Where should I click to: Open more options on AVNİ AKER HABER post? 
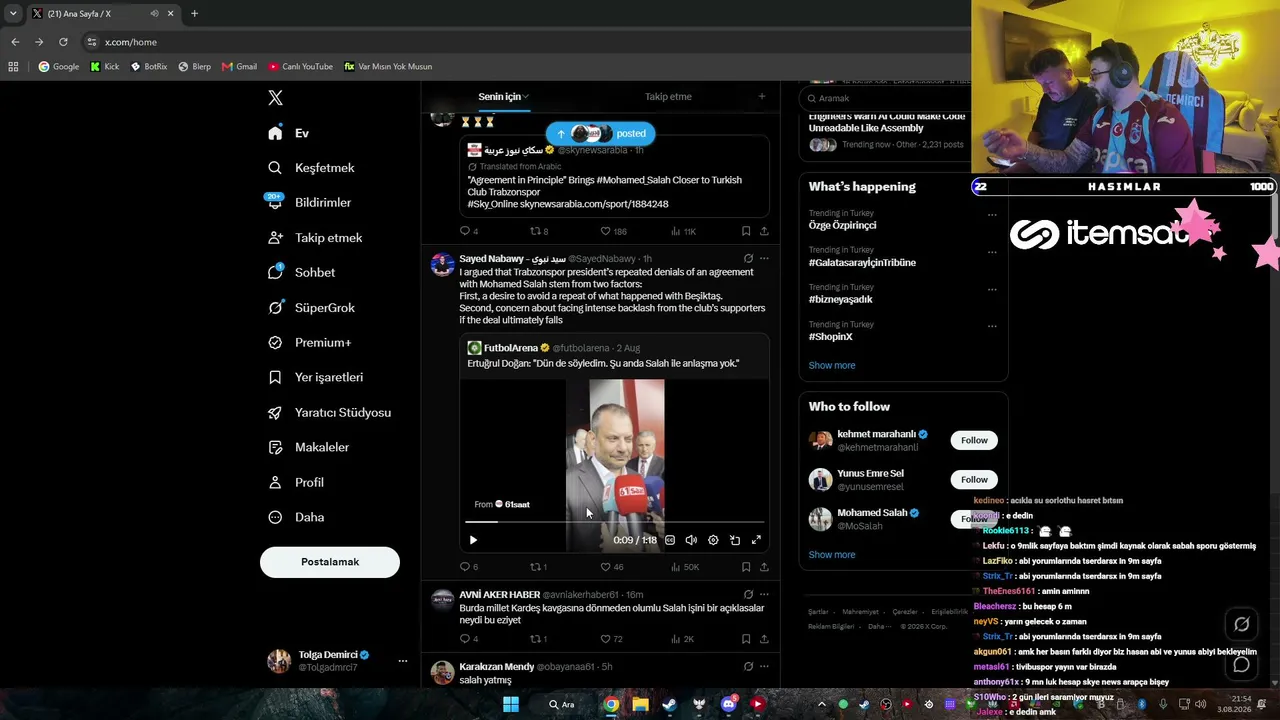tap(764, 595)
